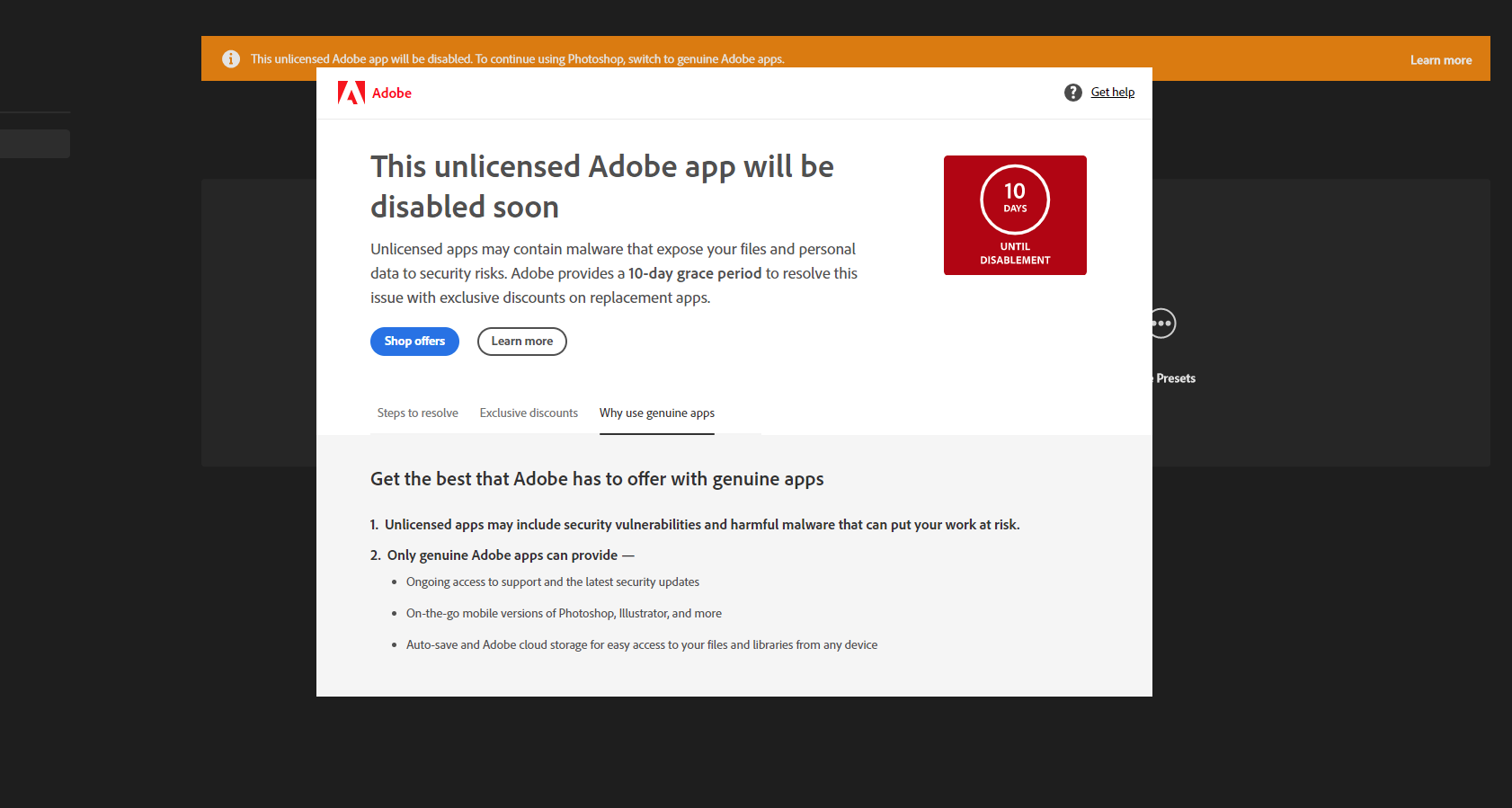Click the Adobe wordmark text
Viewport: 1512px width, 808px height.
[392, 93]
